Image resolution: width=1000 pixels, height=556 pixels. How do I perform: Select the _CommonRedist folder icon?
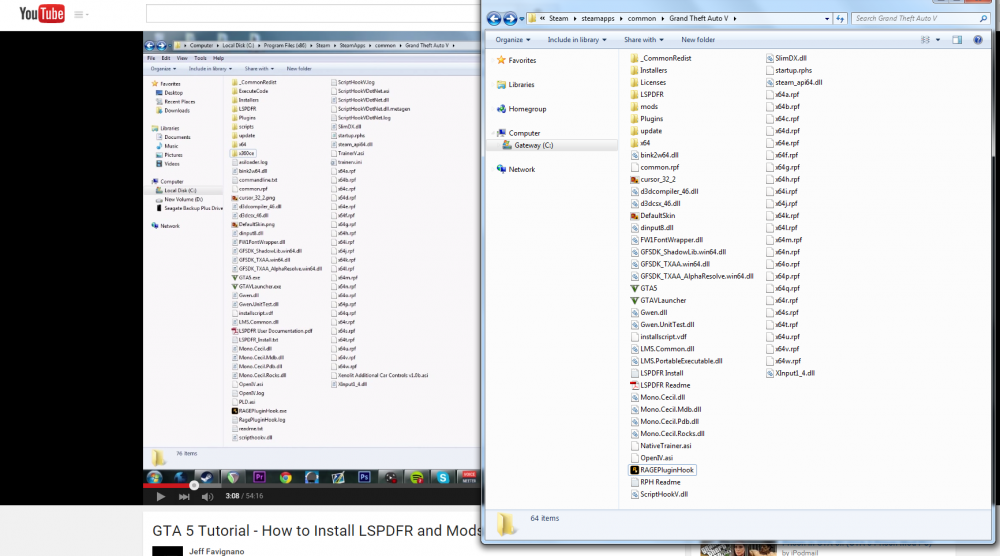[x=634, y=58]
